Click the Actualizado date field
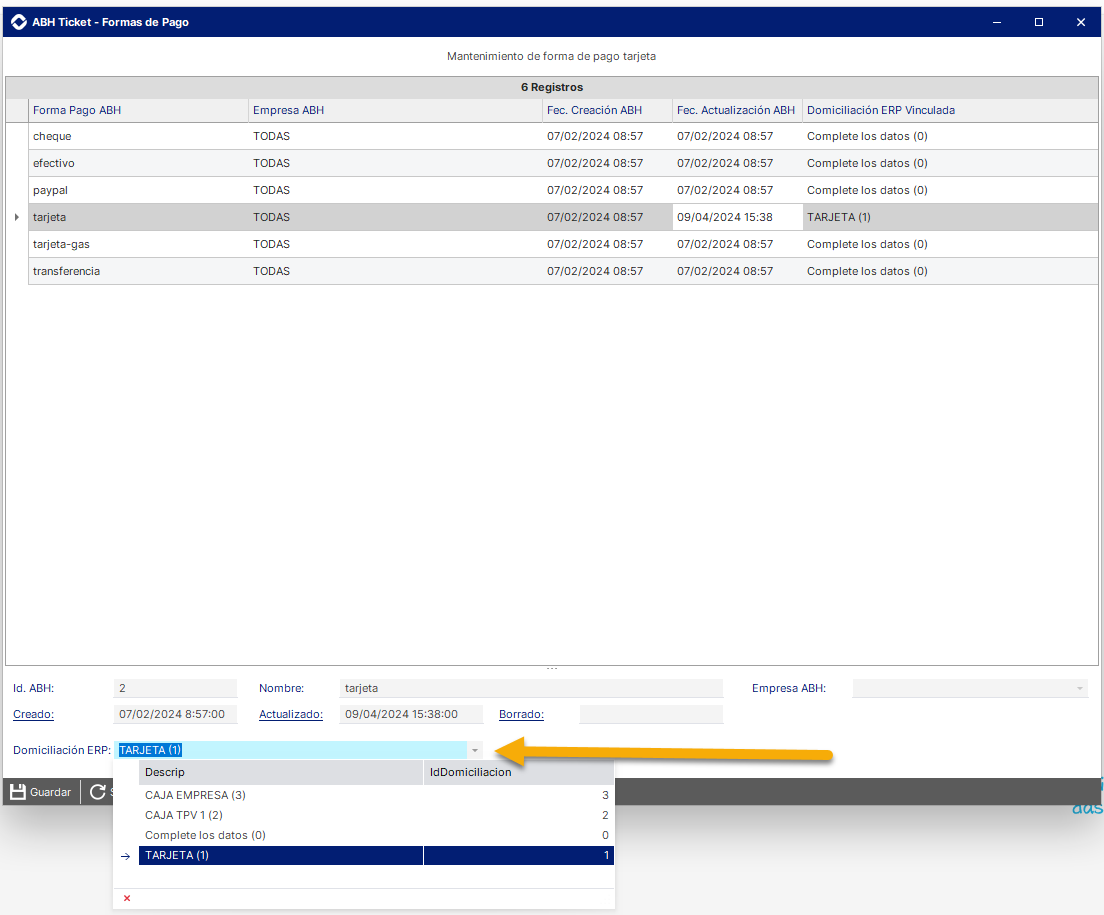1104x915 pixels. point(411,714)
